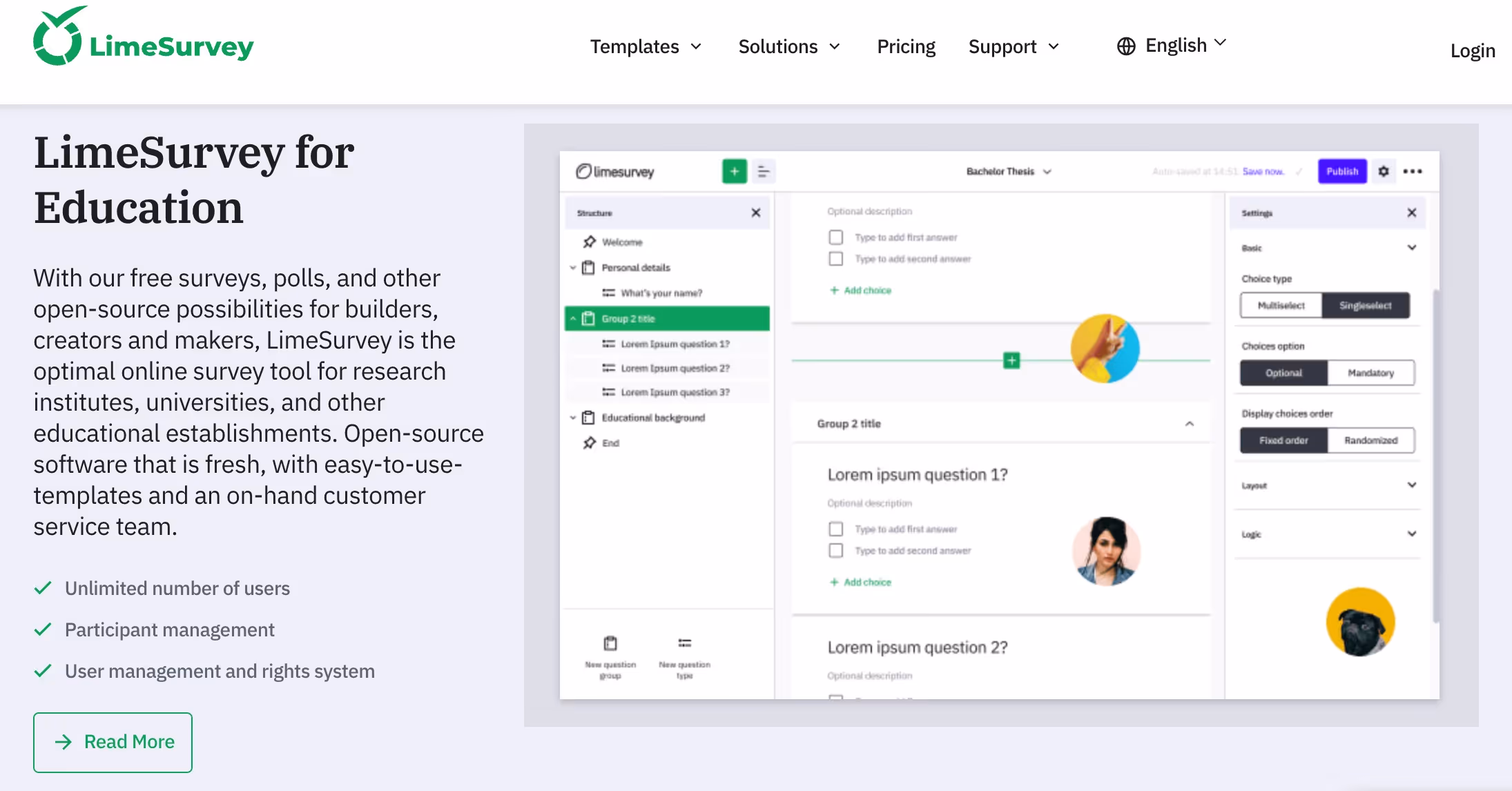Click the pug dog avatar
The width and height of the screenshot is (1512, 791).
point(1360,621)
